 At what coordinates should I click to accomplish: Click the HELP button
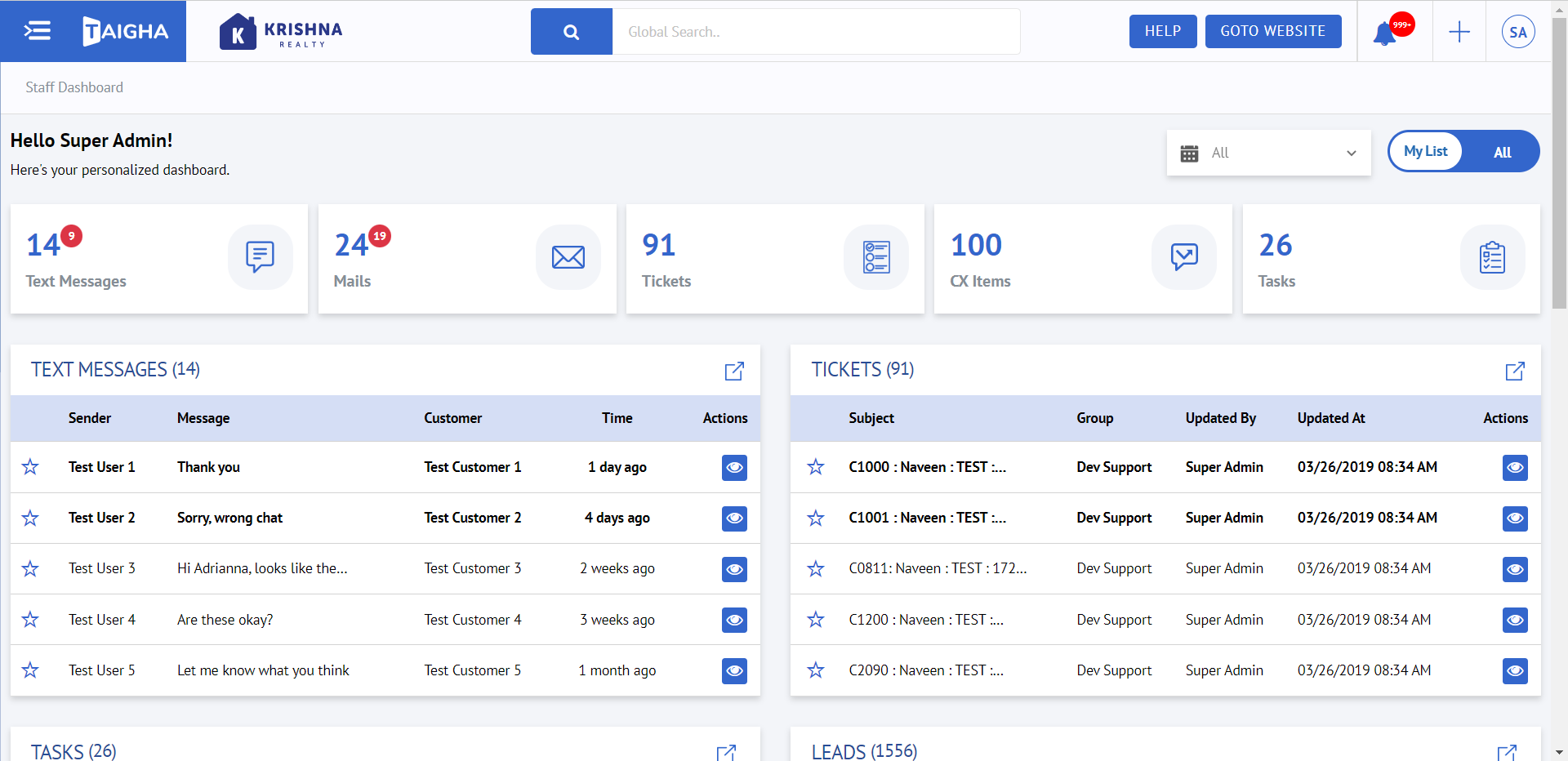[1163, 31]
